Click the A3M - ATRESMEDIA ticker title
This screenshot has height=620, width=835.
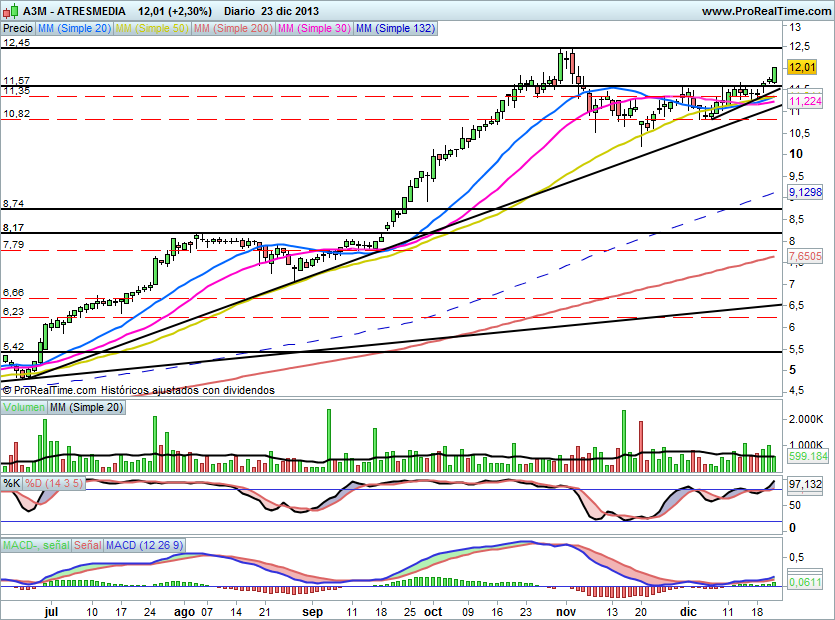pyautogui.click(x=74, y=11)
